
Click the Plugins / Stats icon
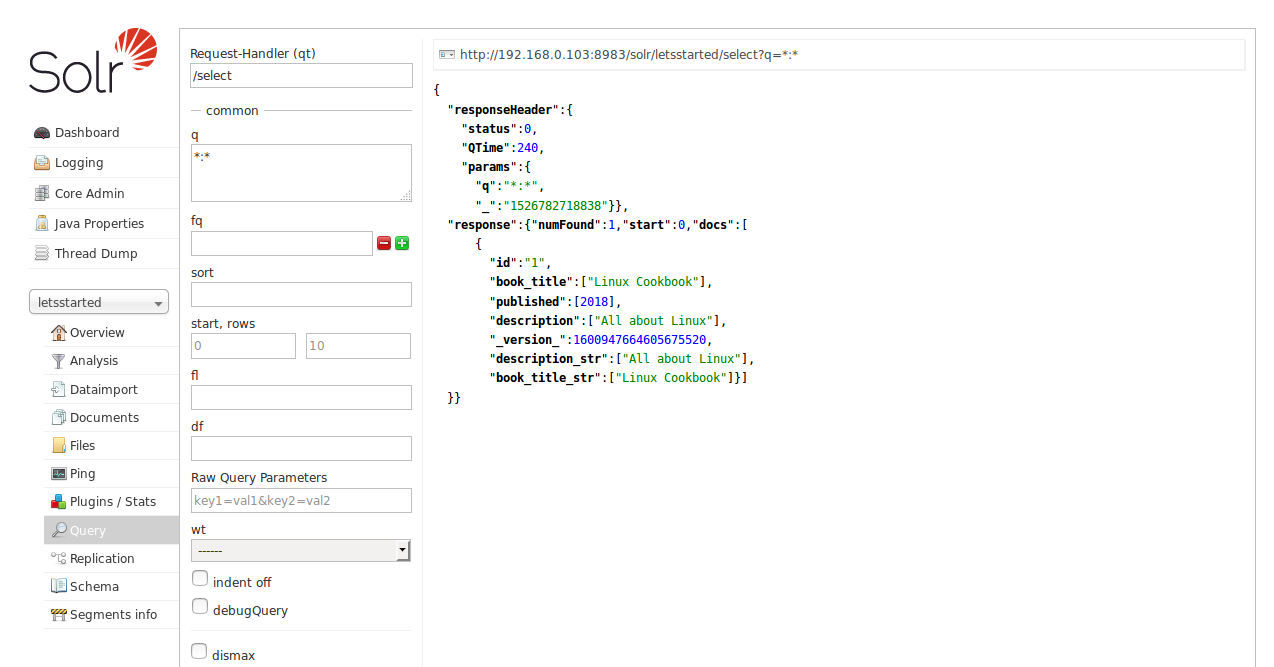(59, 502)
